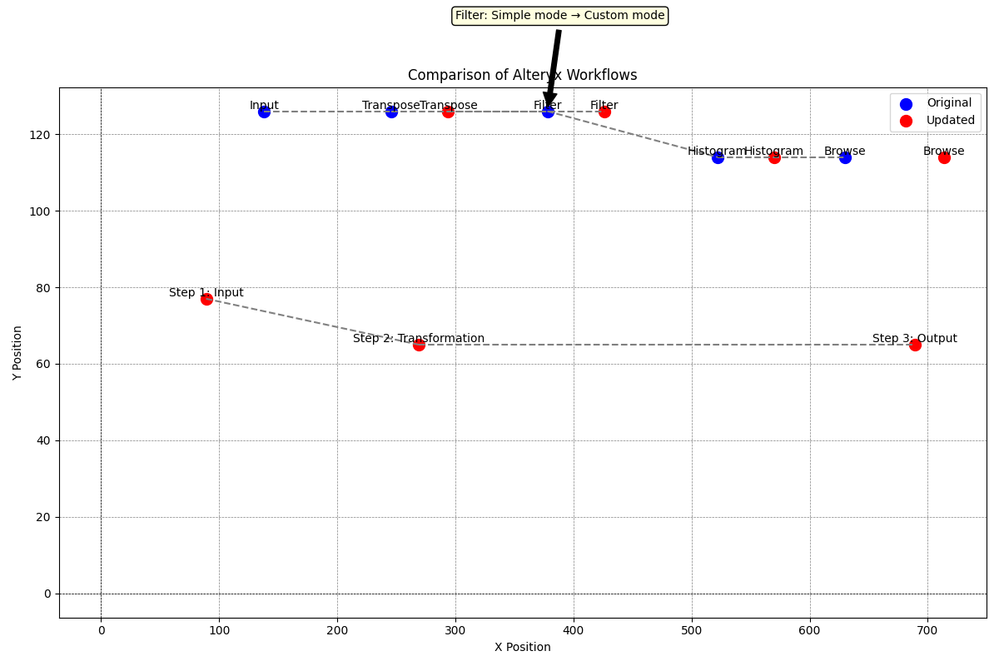The height and width of the screenshot is (666, 999).
Task: Click the blue Browse data point
Action: point(845,157)
